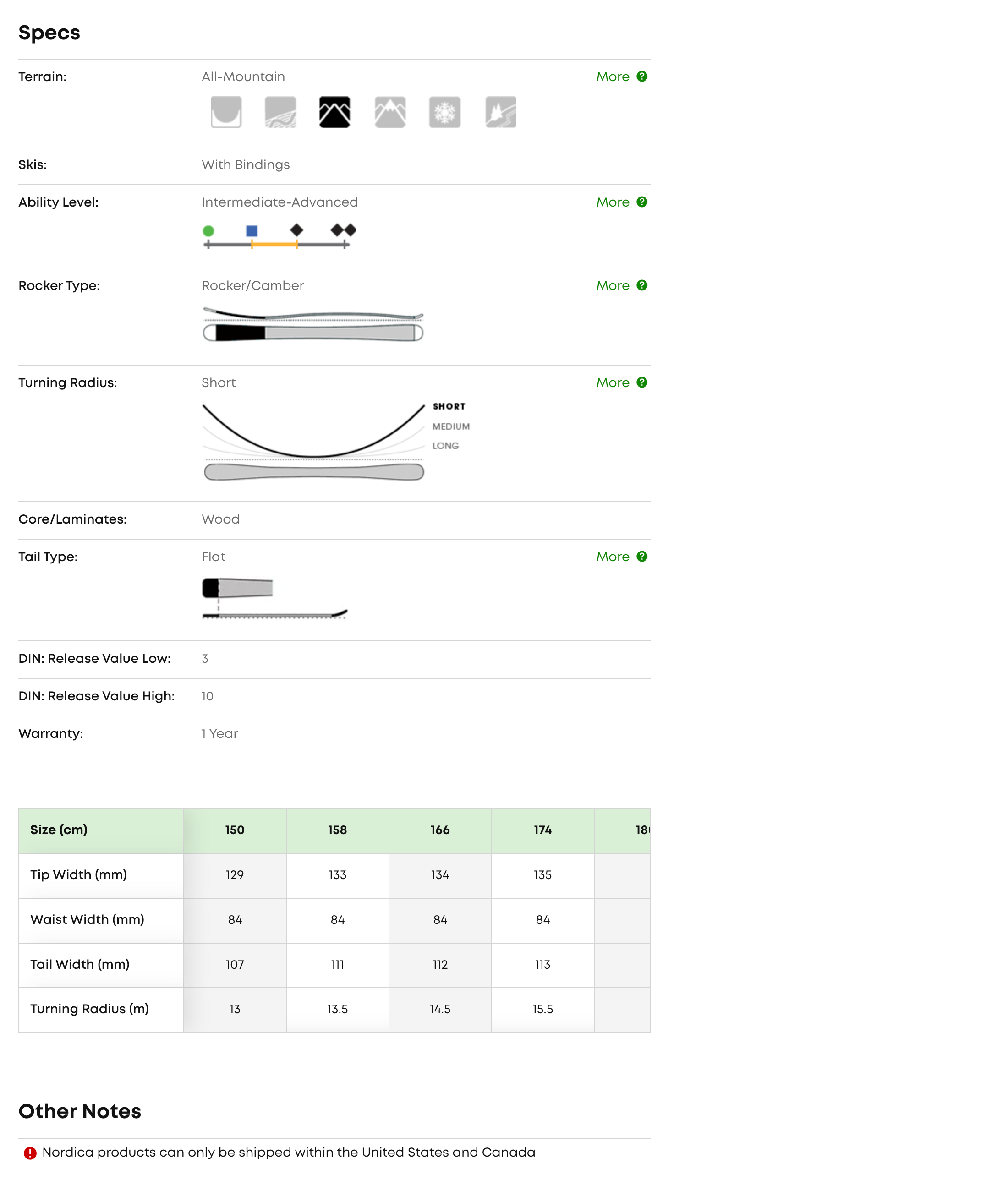This screenshot has width=1008, height=1180.
Task: Click the double black diamond expert marker
Action: point(343,230)
